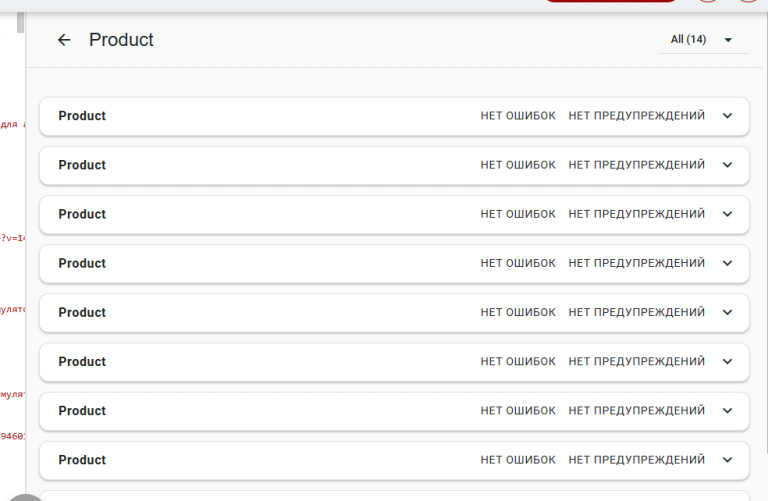The height and width of the screenshot is (501, 768).
Task: Click НЕТ ПРЕДУПРЕЖДЕНИЙ in the sixth Product row
Action: point(636,361)
